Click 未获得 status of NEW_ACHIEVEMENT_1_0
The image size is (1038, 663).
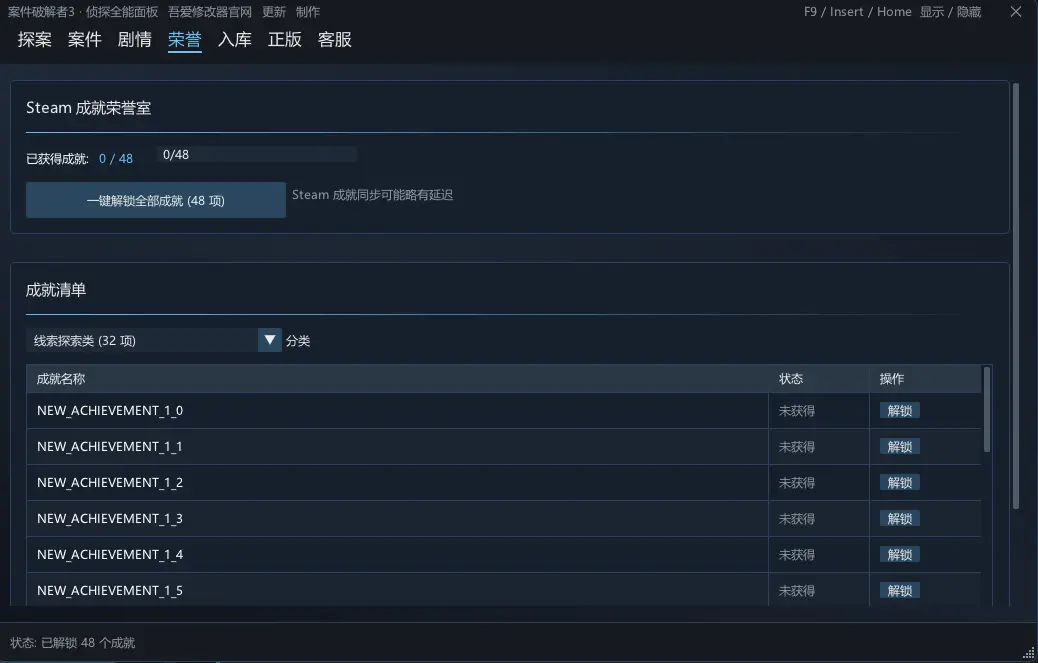pyautogui.click(x=796, y=411)
